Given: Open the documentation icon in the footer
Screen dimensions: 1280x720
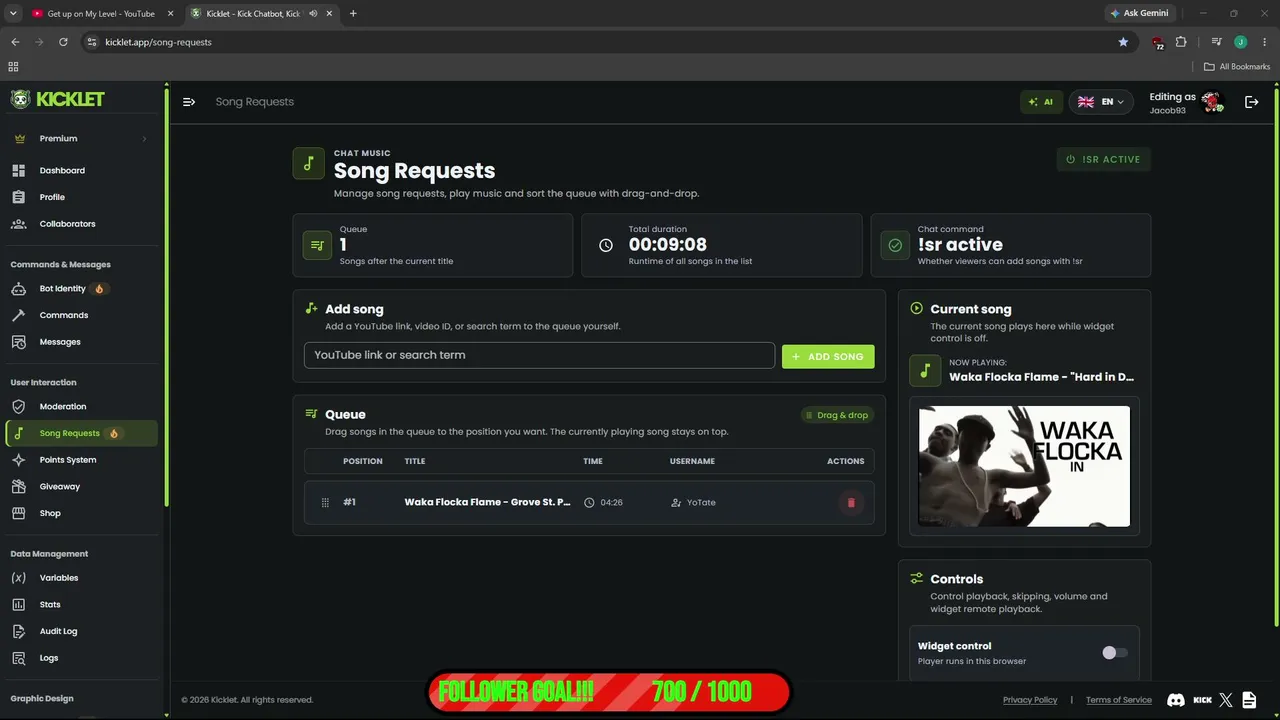Looking at the screenshot, I should (x=1251, y=700).
